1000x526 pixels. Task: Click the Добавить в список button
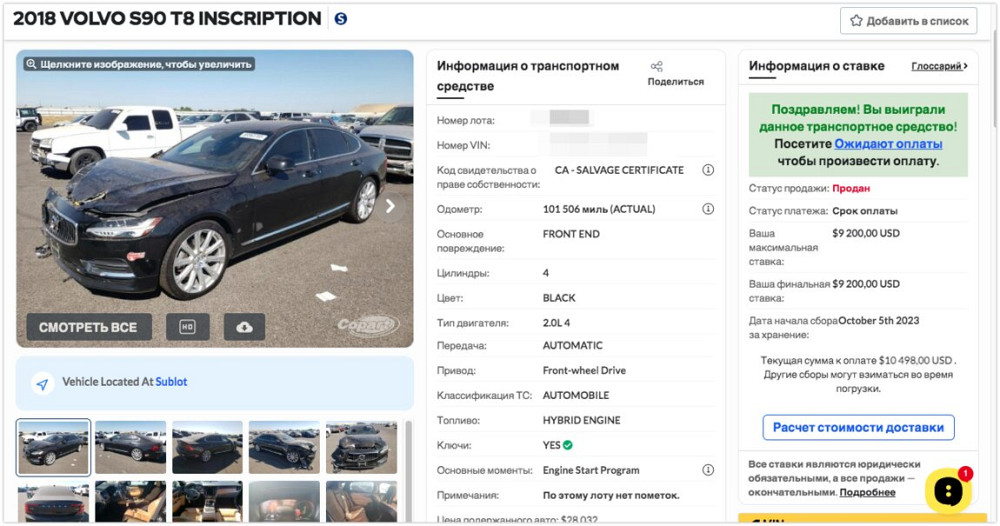(x=909, y=21)
